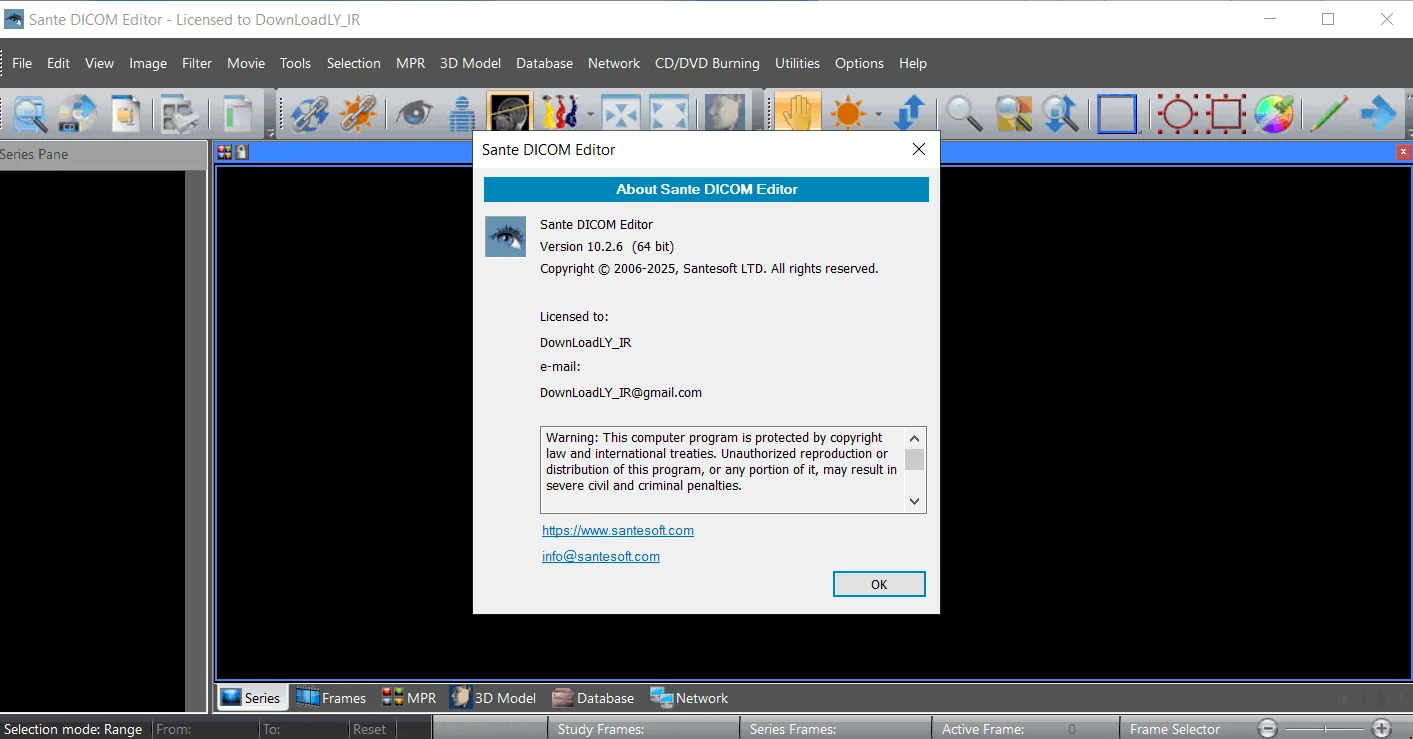Open the MPR menu
The image size is (1413, 739).
pyautogui.click(x=410, y=63)
